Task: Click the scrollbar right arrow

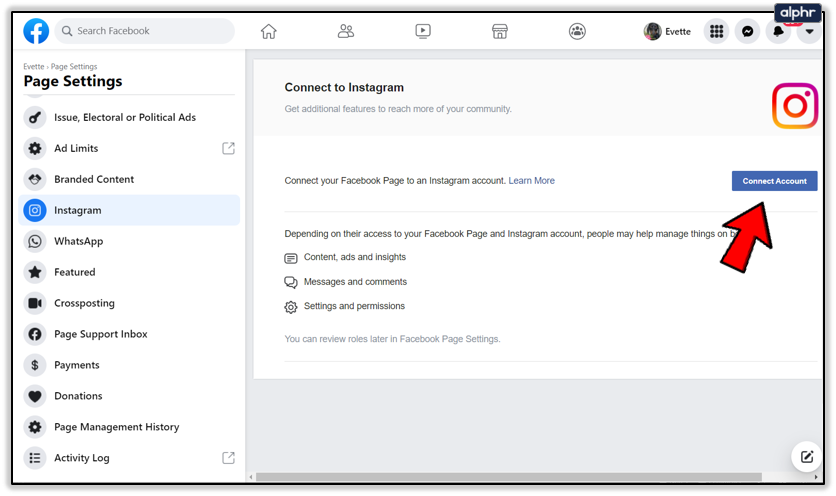Action: (x=816, y=477)
